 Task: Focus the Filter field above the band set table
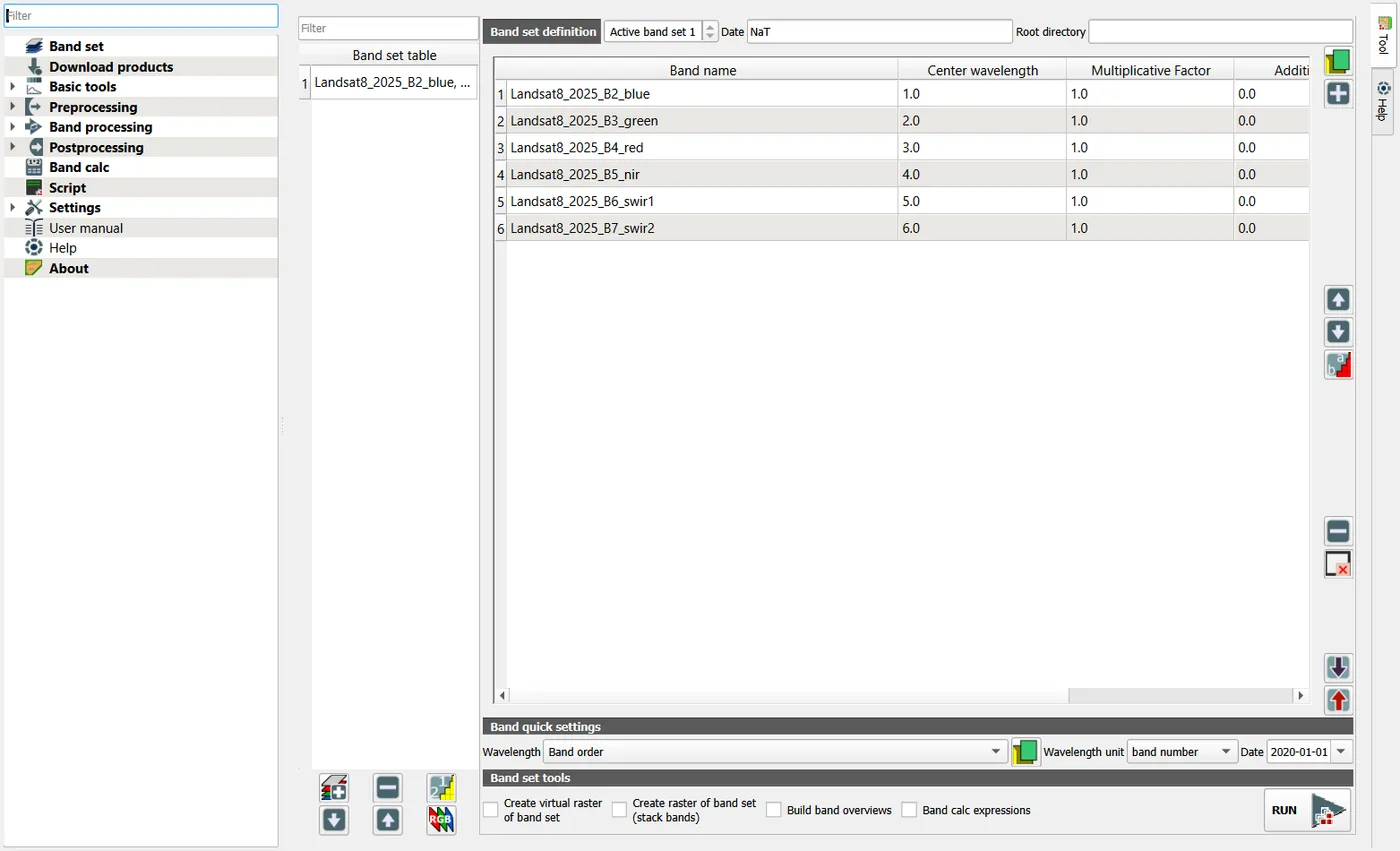click(x=388, y=28)
